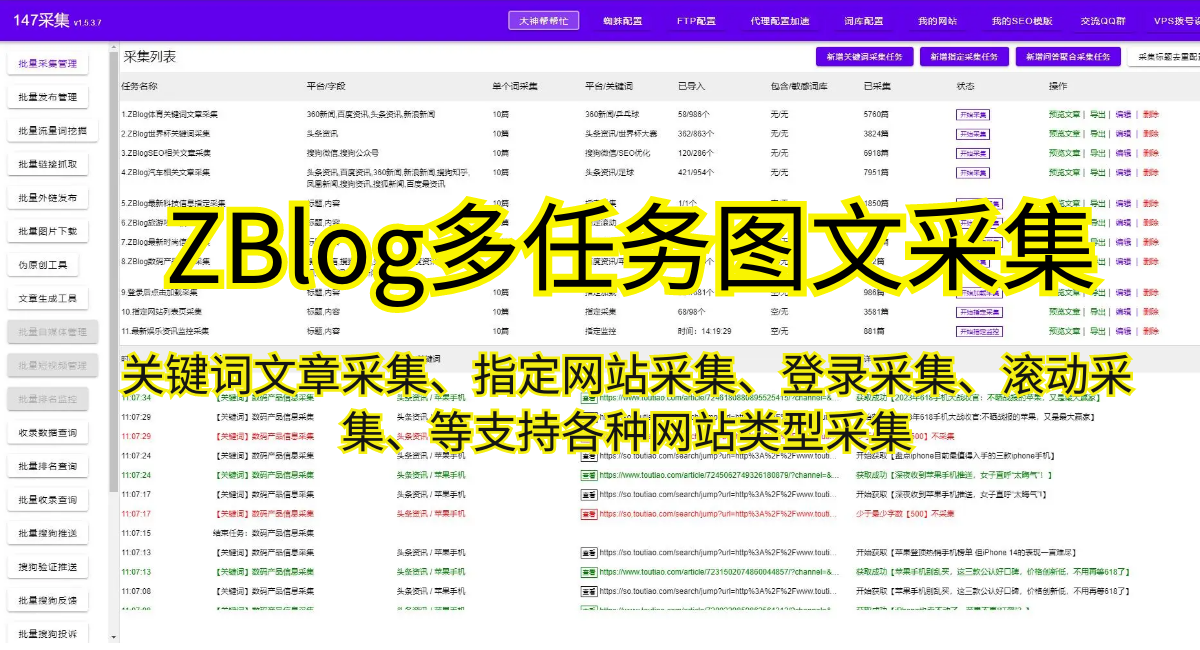Open 词库配置 in top navigation
Screen dimensions: 1200x650
tap(864, 21)
